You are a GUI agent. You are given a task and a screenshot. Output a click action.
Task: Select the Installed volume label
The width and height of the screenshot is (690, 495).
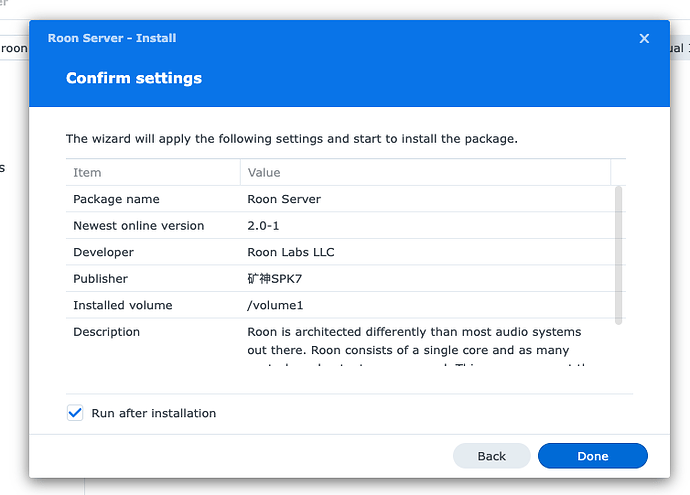pos(122,305)
